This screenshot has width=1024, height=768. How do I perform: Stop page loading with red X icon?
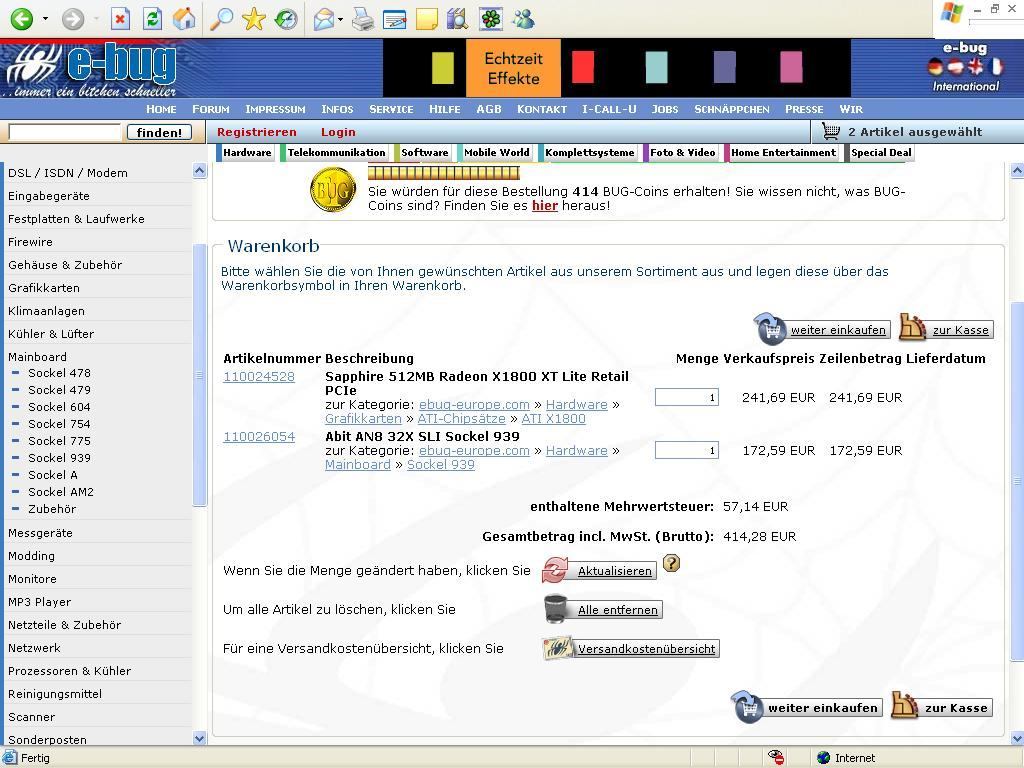pos(120,18)
